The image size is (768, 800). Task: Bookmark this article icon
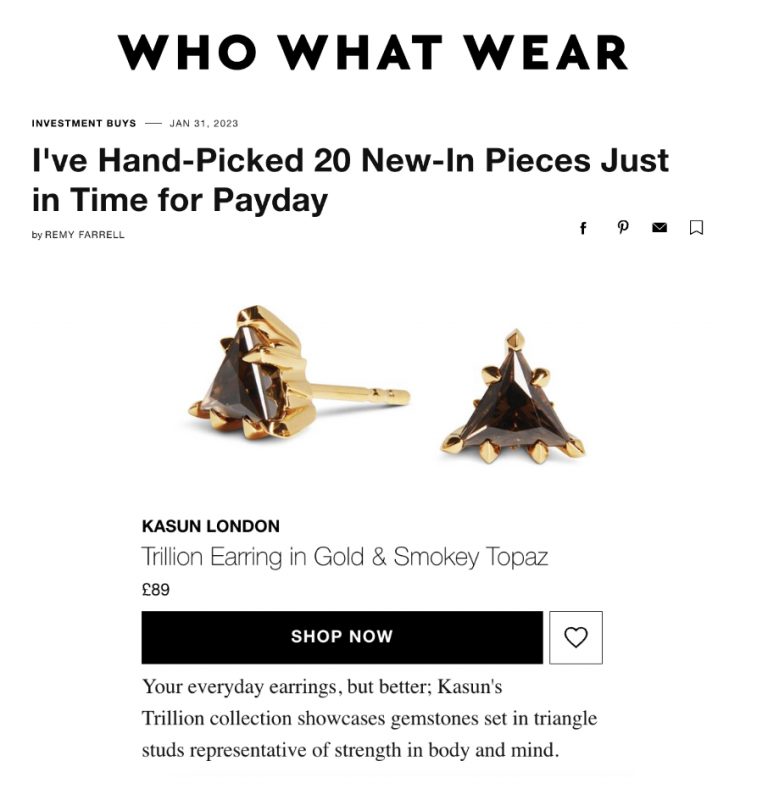coord(696,228)
